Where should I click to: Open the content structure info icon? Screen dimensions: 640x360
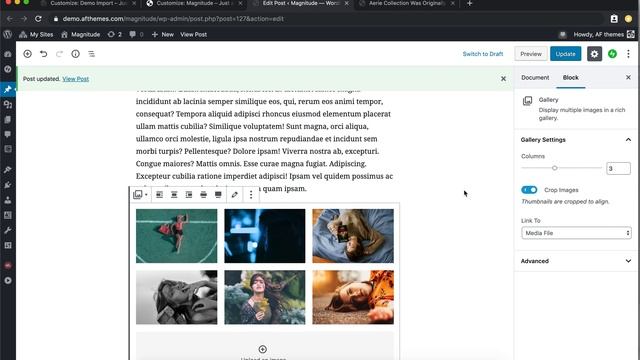point(76,54)
